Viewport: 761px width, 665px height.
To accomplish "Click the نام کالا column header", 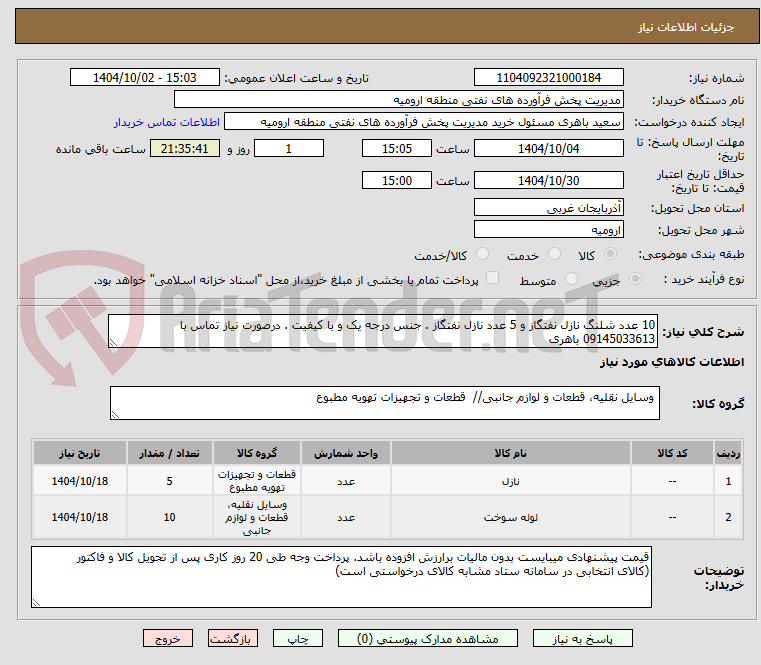I will 511,453.
